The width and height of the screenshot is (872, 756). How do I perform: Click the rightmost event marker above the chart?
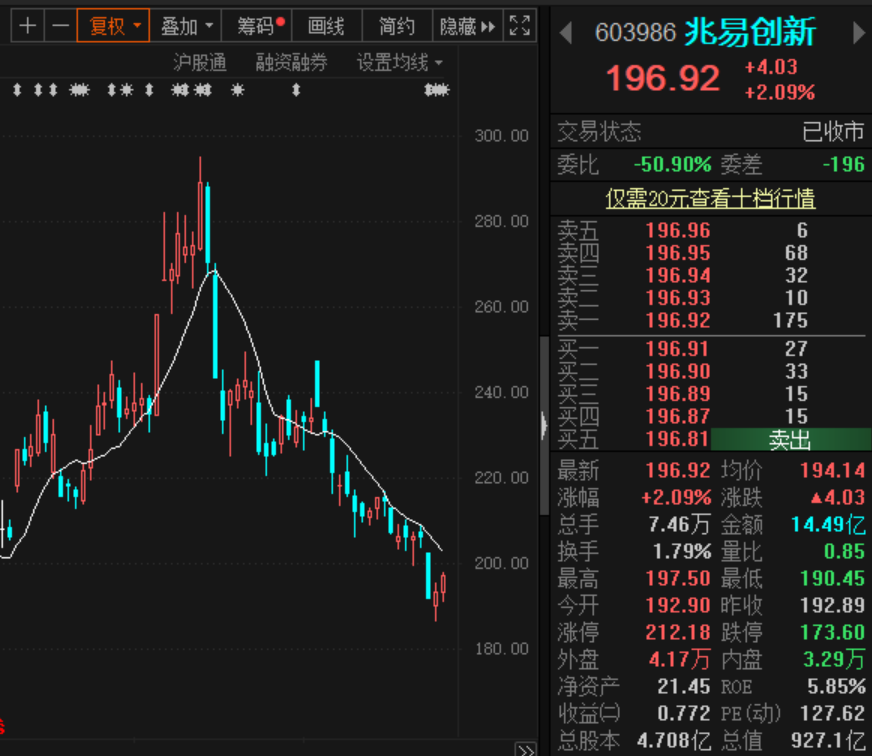[437, 90]
